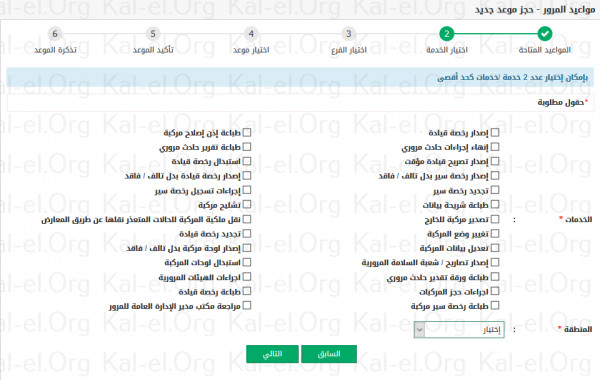Screen dimensions: 600x380
Task: Tick 'إصدار تصاريح / شعبة السلامة المرورية'
Action: coord(495,262)
